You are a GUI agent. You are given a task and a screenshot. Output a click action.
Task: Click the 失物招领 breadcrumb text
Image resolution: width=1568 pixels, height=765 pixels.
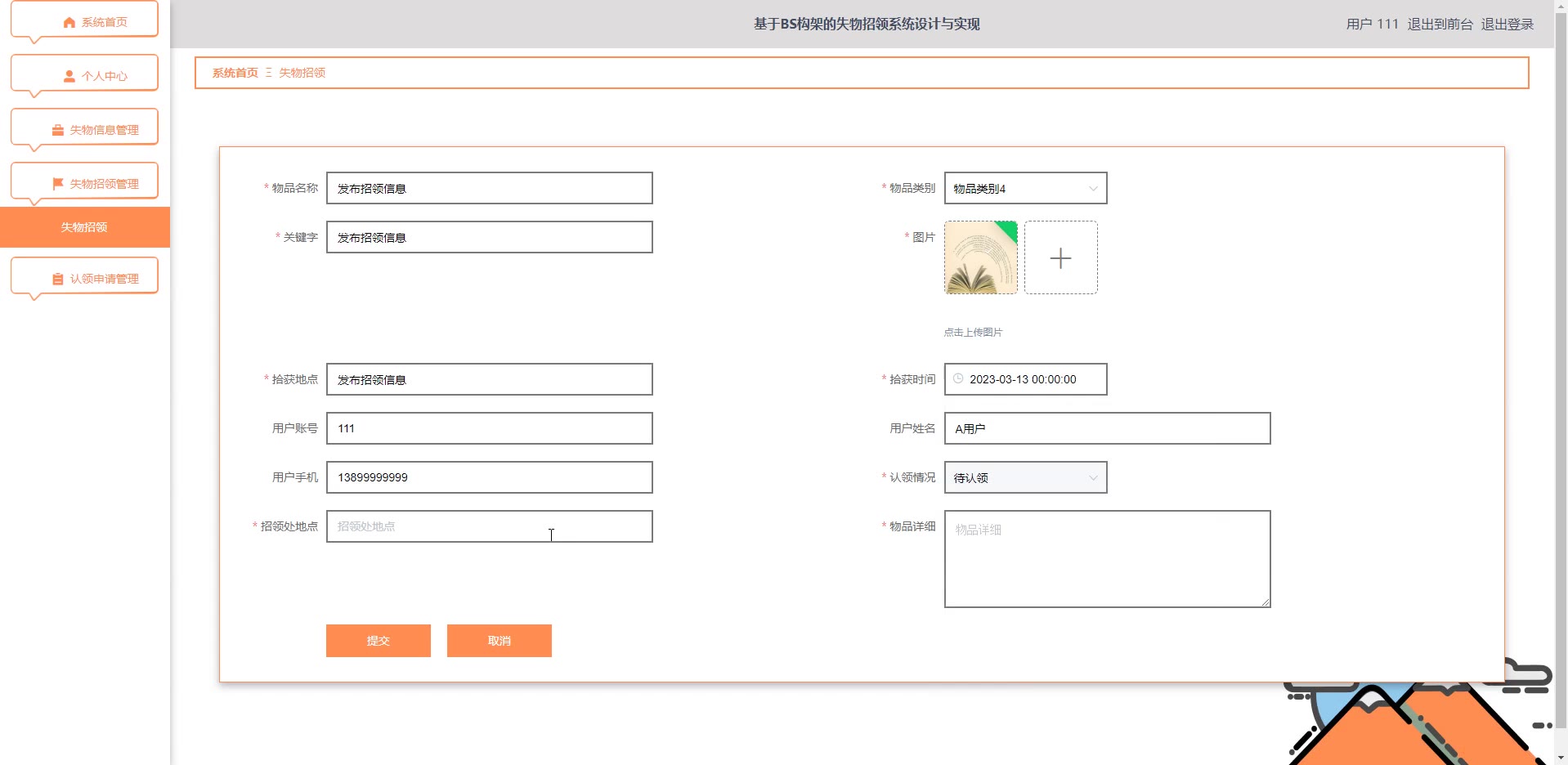(x=302, y=73)
